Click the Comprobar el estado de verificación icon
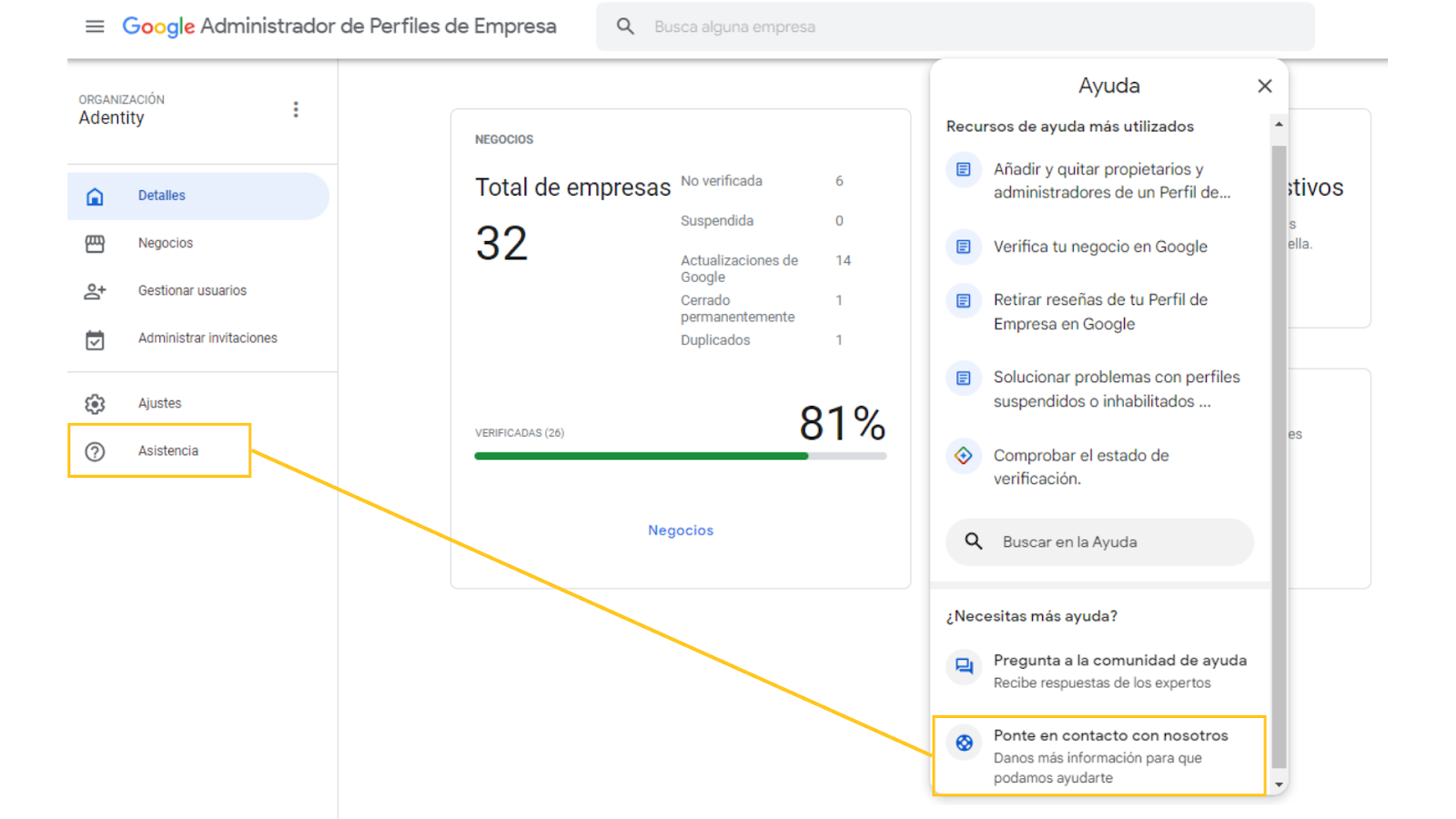This screenshot has width=1456, height=819. coord(964,456)
